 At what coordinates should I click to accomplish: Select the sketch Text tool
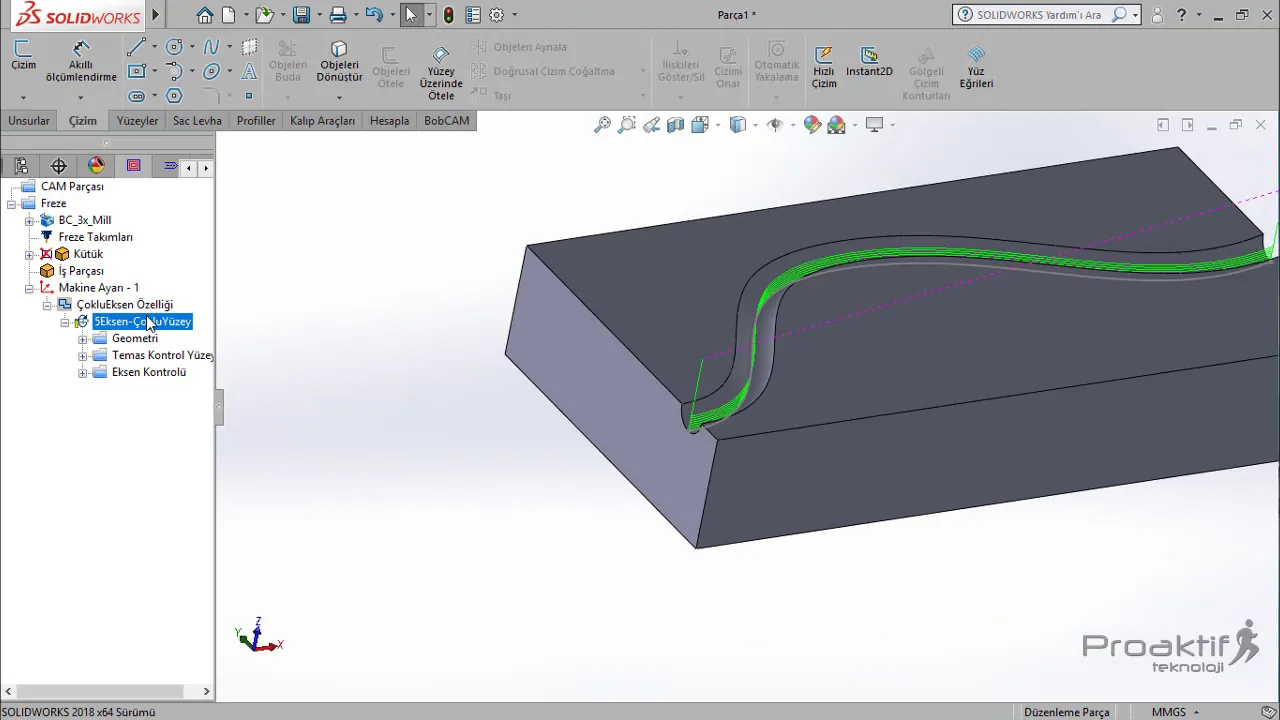tap(249, 72)
